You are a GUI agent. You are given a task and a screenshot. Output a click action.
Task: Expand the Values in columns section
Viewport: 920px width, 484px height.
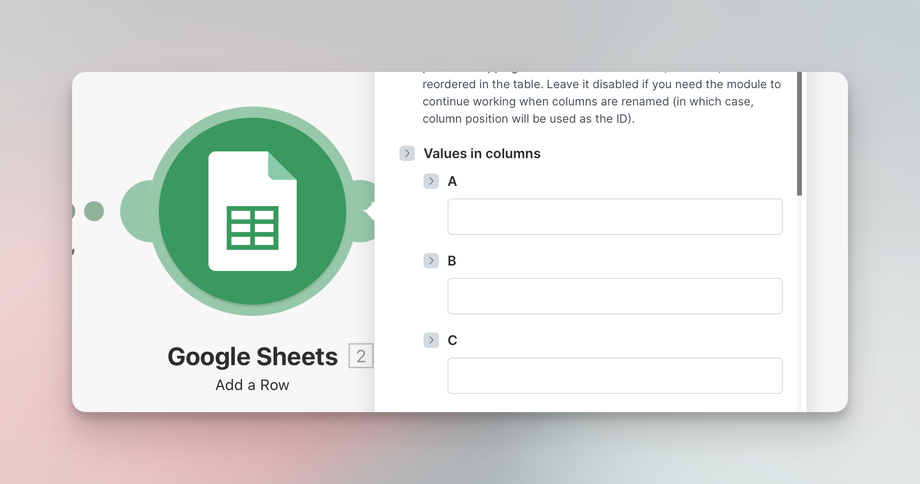click(x=407, y=154)
